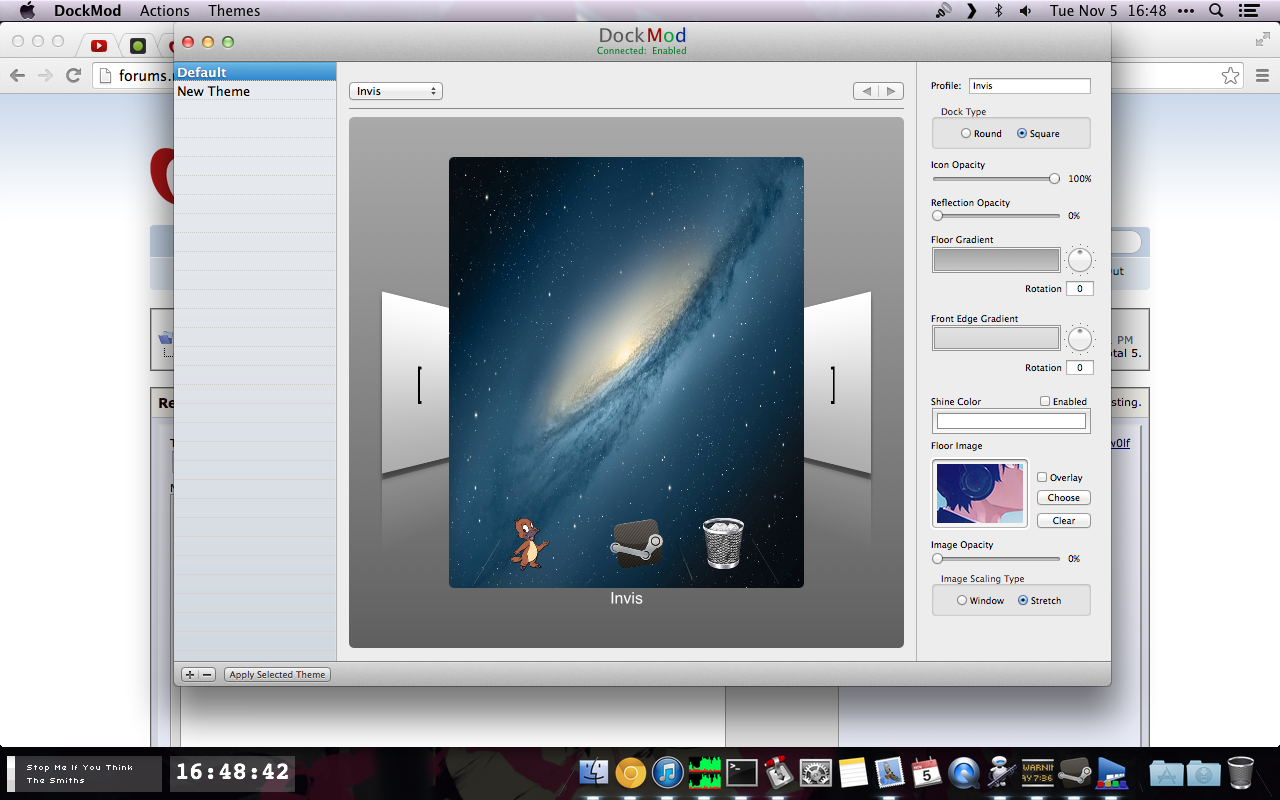Open the volume menu bar icon

pyautogui.click(x=1025, y=11)
